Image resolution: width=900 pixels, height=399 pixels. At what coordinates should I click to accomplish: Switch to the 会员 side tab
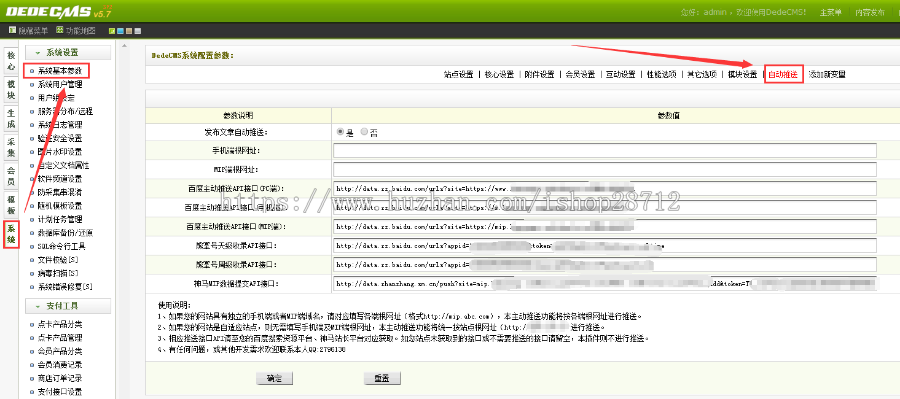(x=11, y=176)
